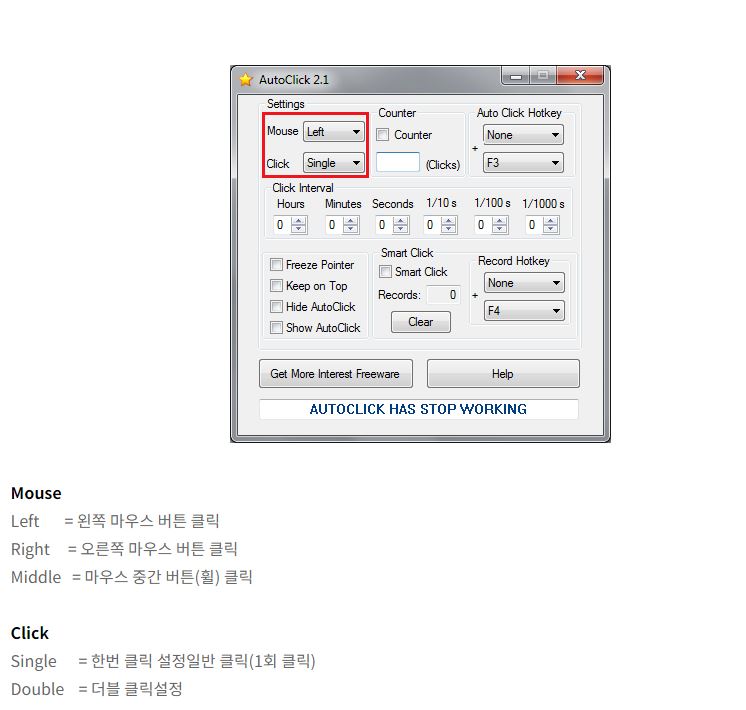The width and height of the screenshot is (746, 710).
Task: Increase the 1/100 s interval value
Action: [x=500, y=221]
